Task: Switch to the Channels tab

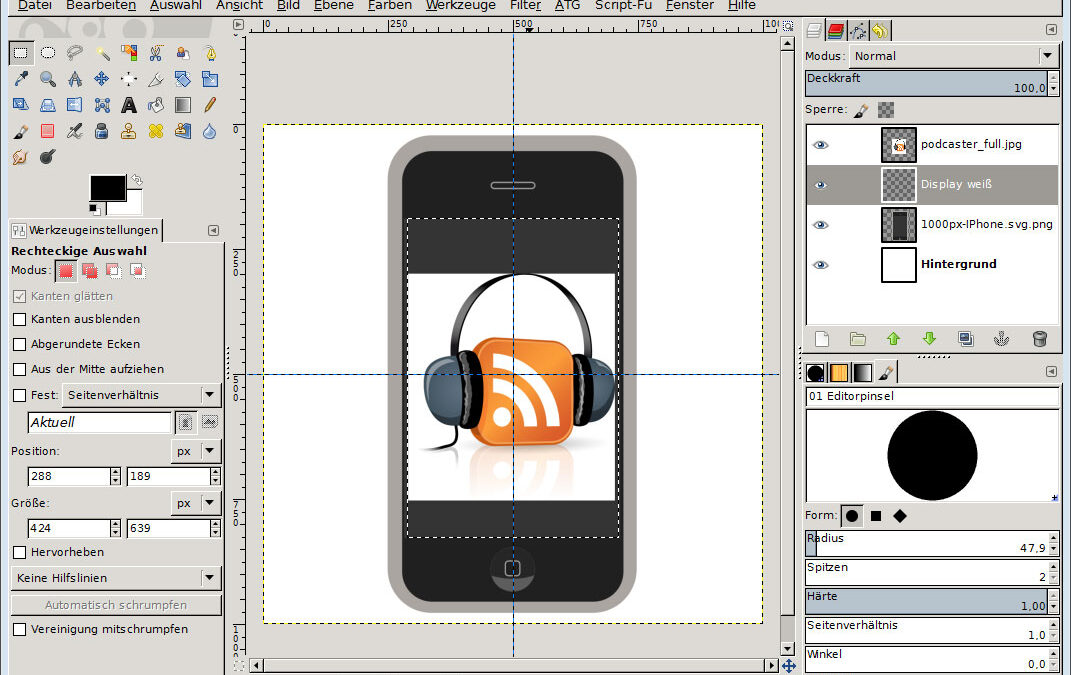Action: (836, 31)
